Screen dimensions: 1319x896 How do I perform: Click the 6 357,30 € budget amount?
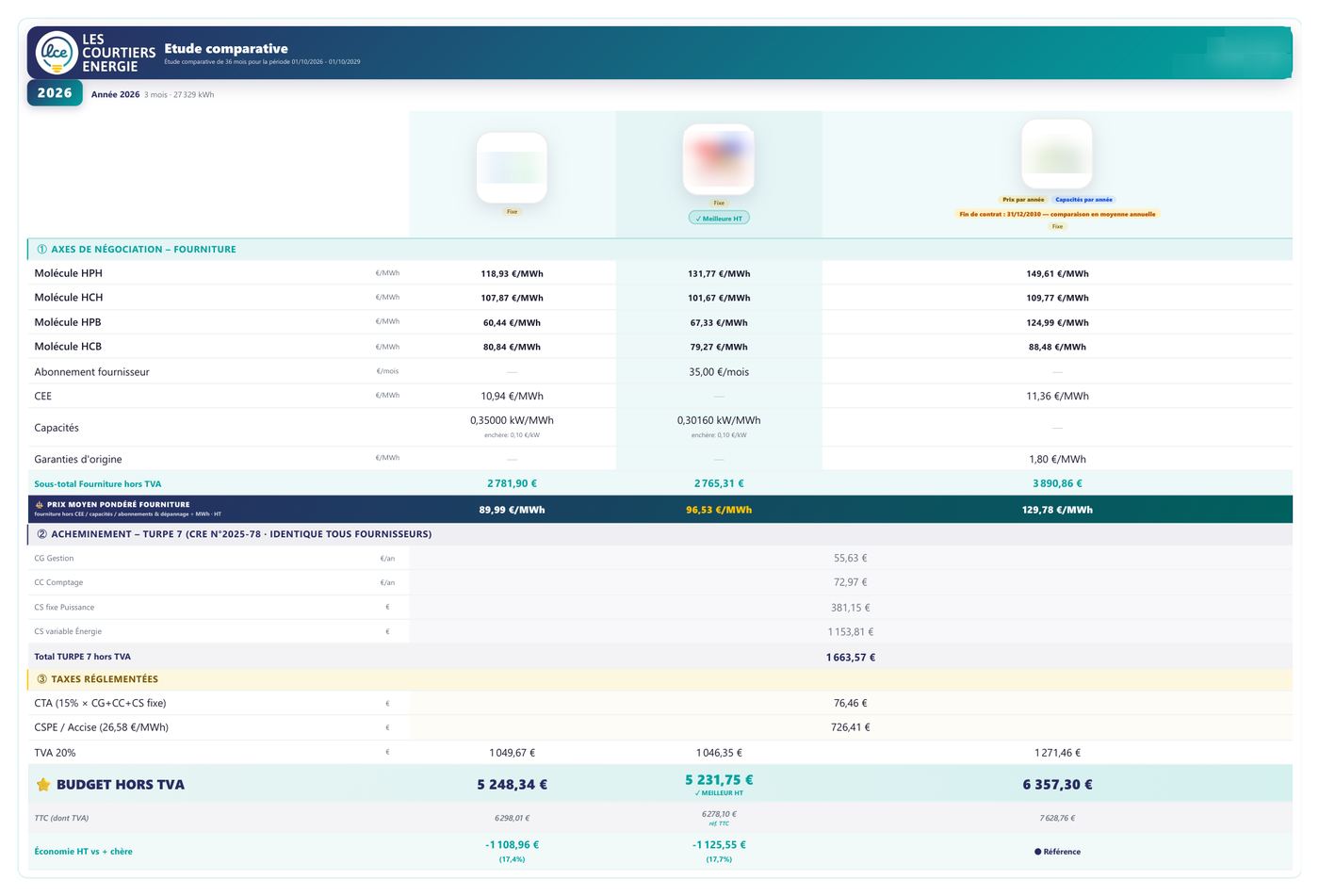[1057, 785]
